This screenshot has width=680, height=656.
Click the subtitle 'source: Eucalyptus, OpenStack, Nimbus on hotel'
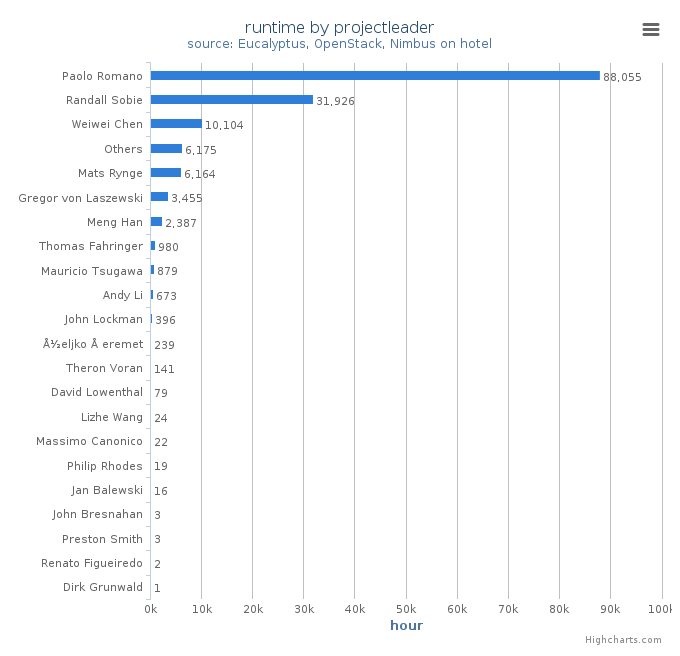pos(339,44)
